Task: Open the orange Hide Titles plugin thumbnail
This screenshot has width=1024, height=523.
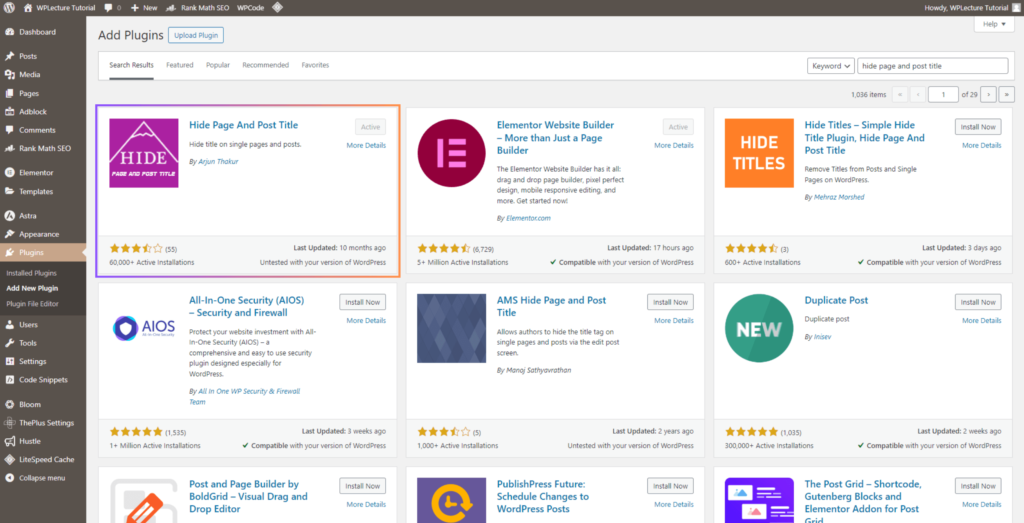Action: [759, 153]
